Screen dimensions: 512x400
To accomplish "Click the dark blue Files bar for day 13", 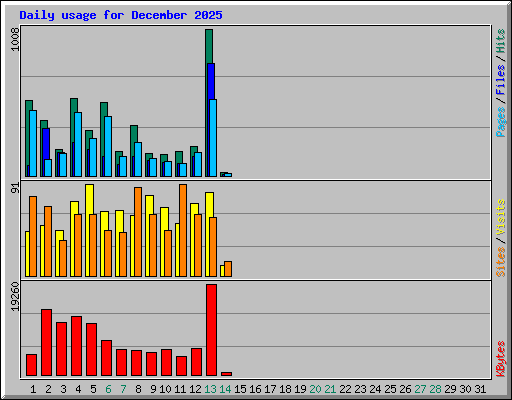I will pyautogui.click(x=211, y=81).
